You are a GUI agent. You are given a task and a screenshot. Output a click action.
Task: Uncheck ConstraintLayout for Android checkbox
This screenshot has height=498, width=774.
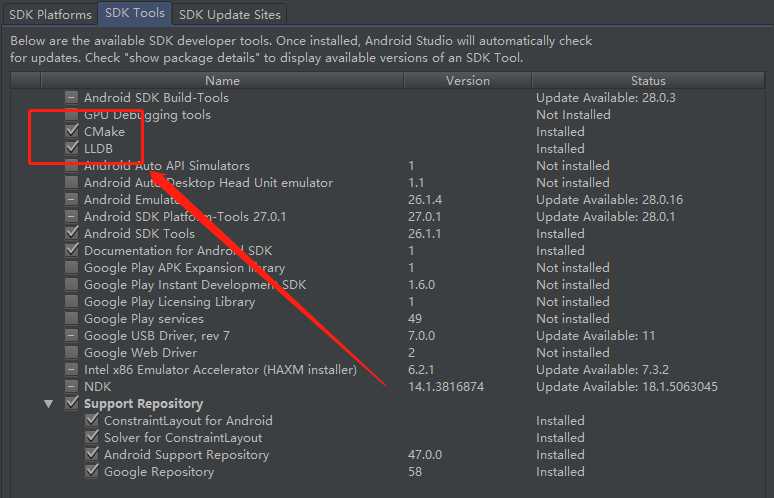pyautogui.click(x=92, y=420)
